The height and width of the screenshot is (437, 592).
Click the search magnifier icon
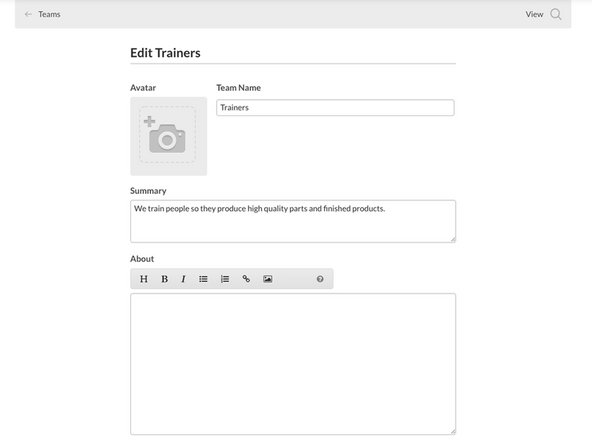(x=556, y=14)
